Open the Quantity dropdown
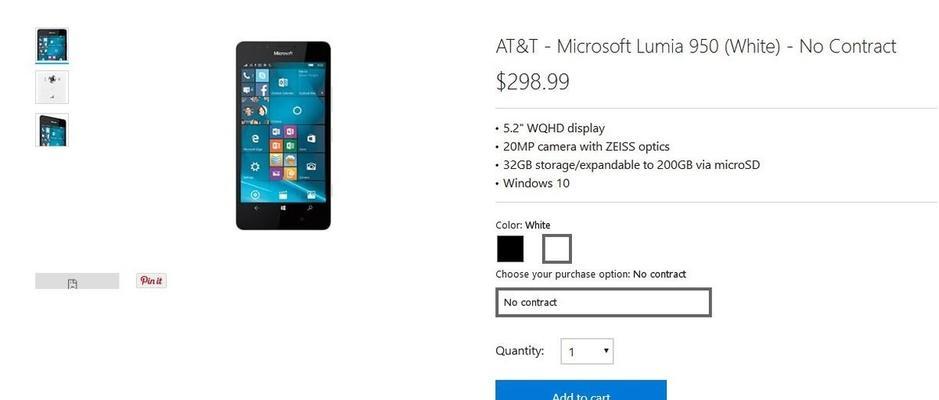The height and width of the screenshot is (400, 939). [x=587, y=351]
